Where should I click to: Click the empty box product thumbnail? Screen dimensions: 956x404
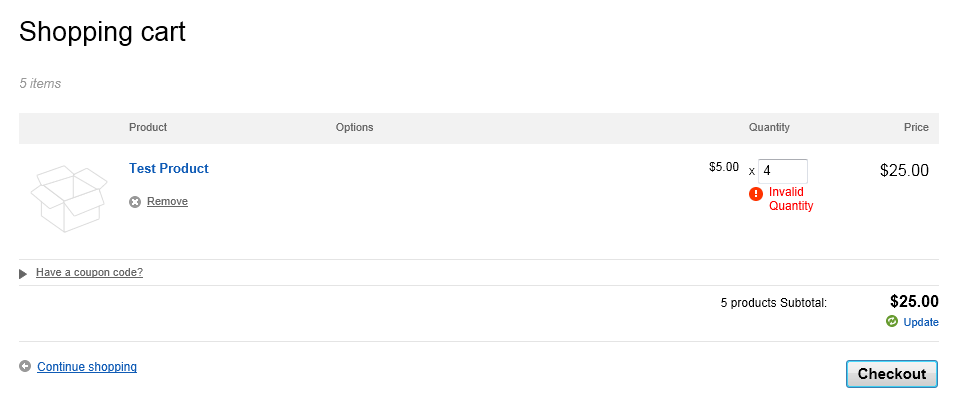point(69,198)
